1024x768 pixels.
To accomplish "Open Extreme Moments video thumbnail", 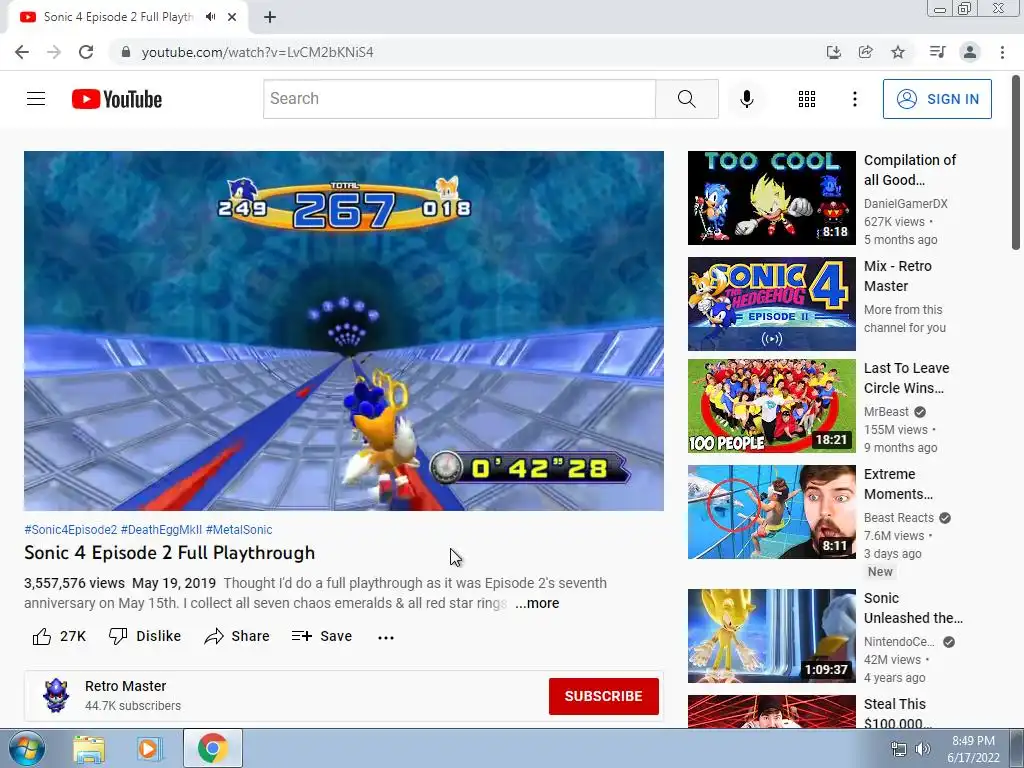I will tap(771, 512).
